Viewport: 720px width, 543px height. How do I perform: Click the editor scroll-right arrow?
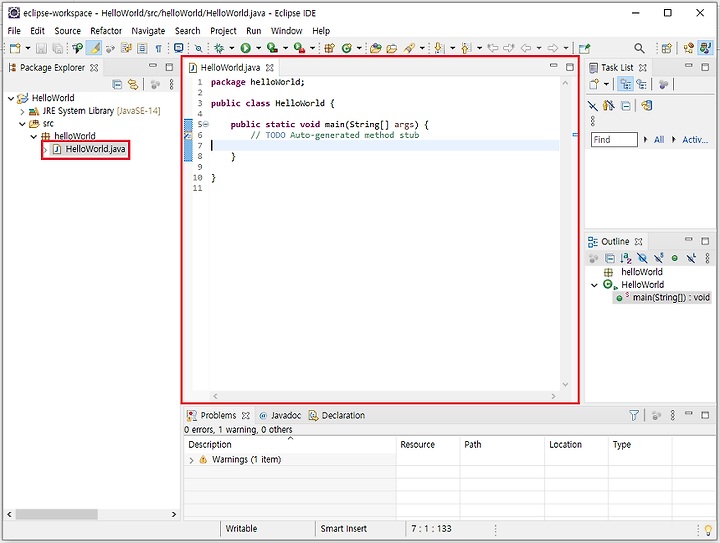pos(553,396)
